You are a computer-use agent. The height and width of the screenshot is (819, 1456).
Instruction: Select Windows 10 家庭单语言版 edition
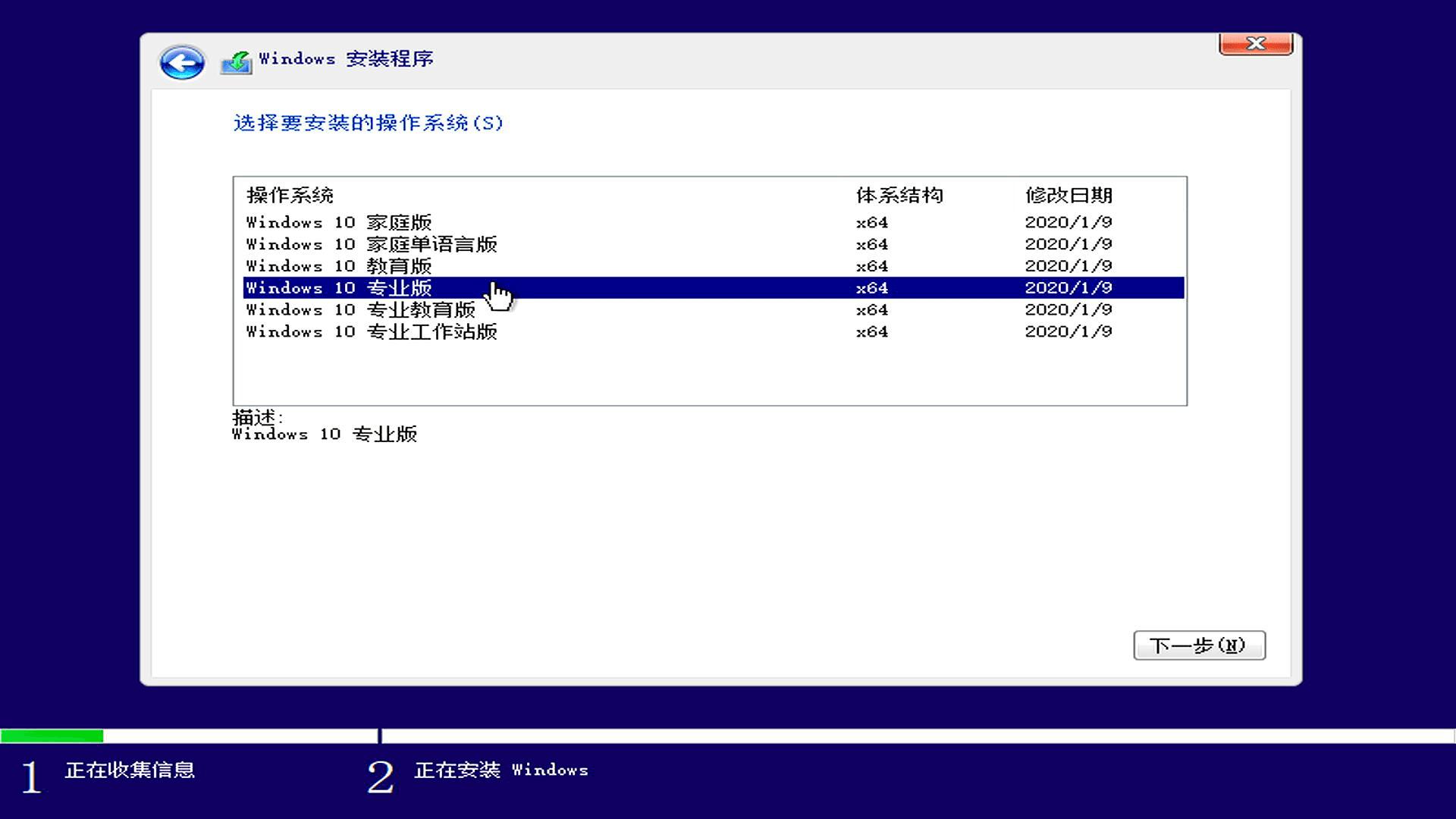372,244
